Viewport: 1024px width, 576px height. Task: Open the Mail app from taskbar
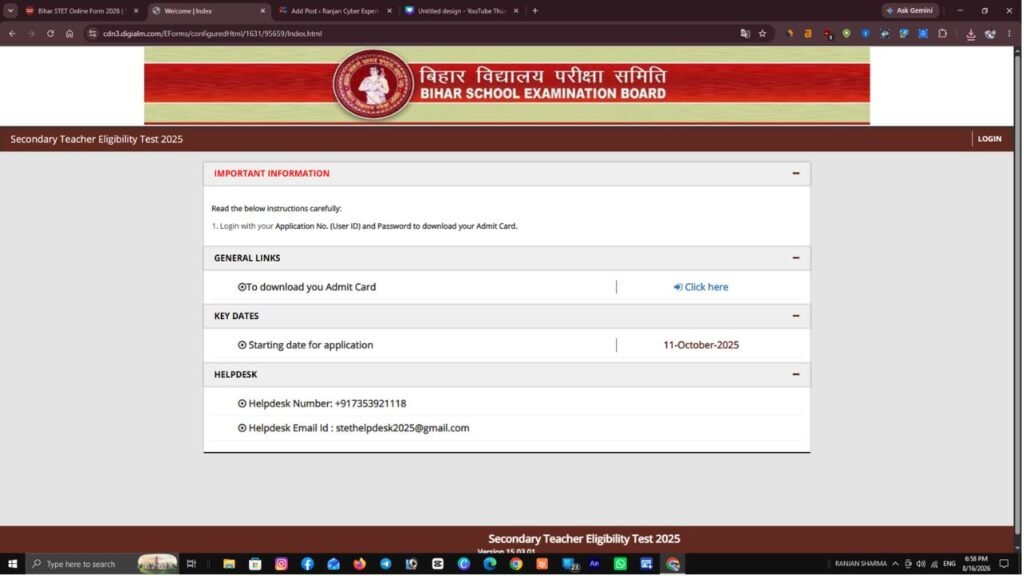pos(334,564)
